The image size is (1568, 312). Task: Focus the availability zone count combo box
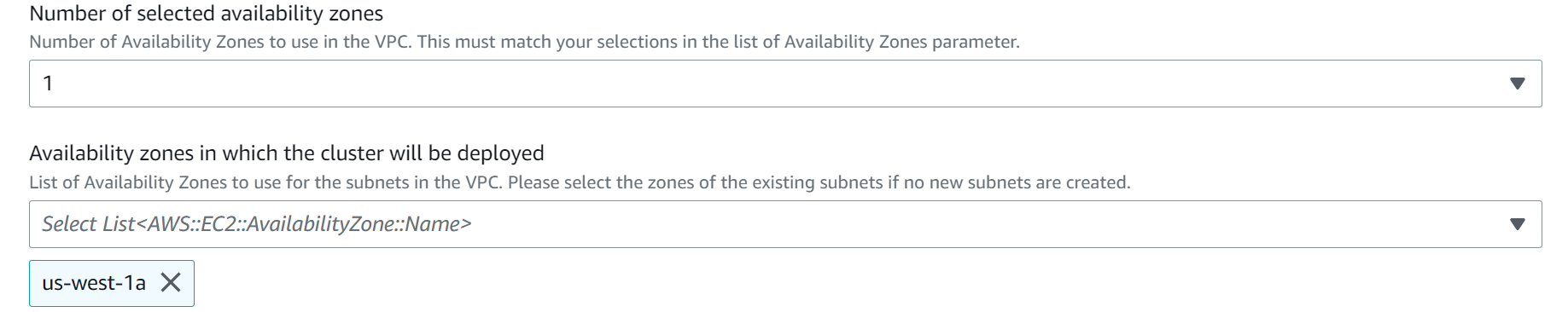click(x=785, y=84)
